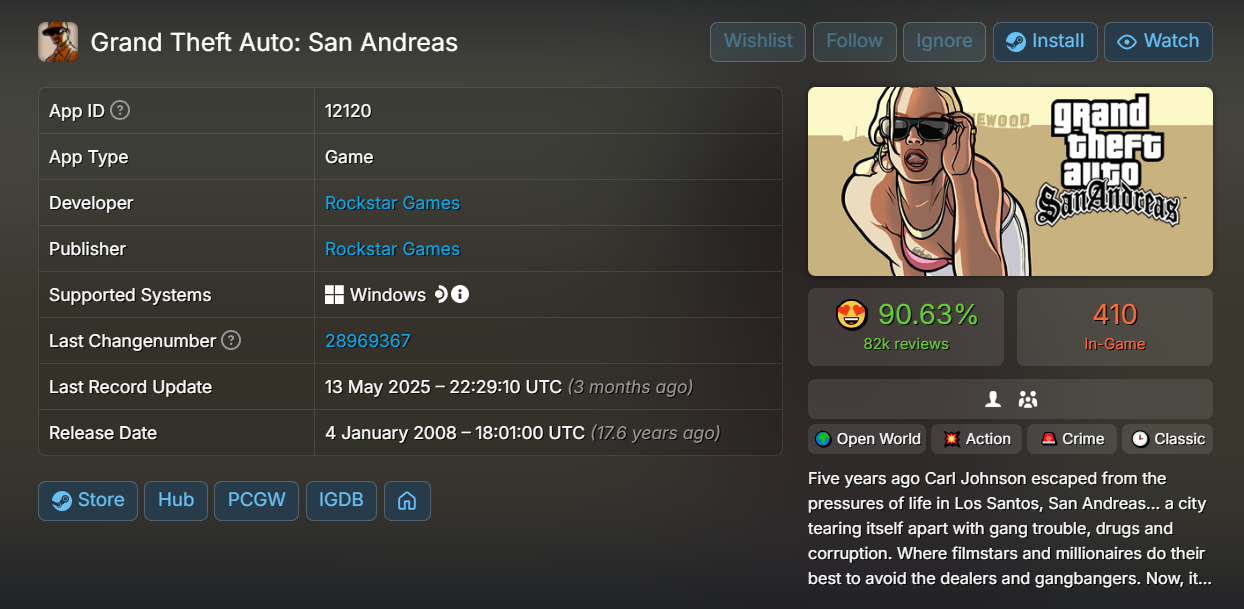Click the App ID help question icon
Image resolution: width=1244 pixels, height=609 pixels.
point(120,111)
